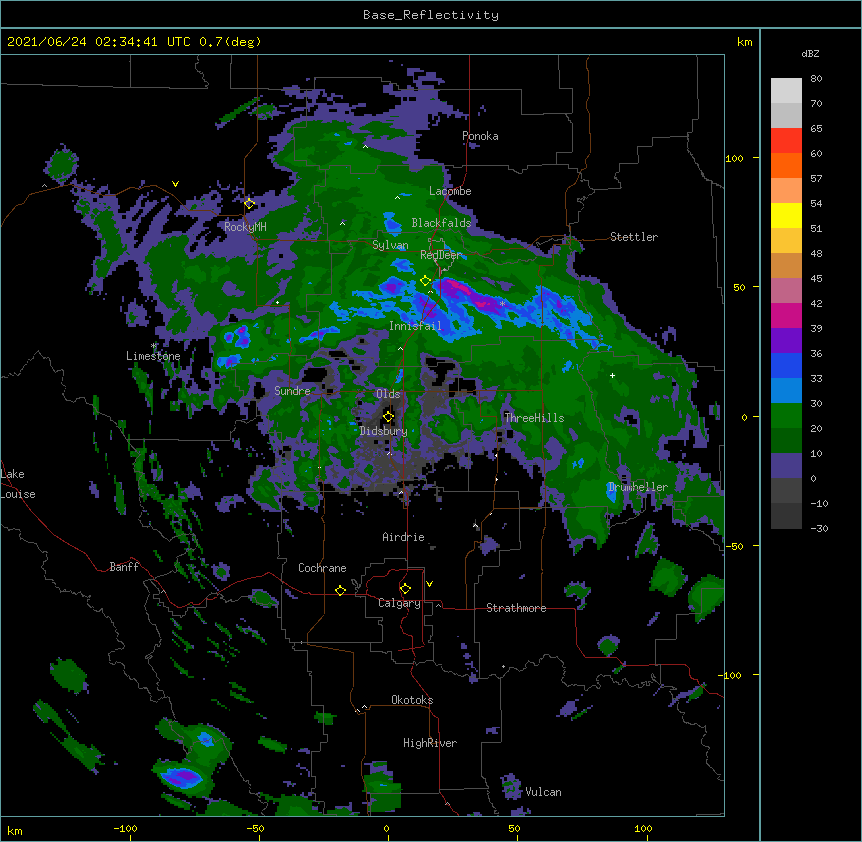This screenshot has height=842, width=862.
Task: Click the Lake Louise label
Action: (x=18, y=484)
